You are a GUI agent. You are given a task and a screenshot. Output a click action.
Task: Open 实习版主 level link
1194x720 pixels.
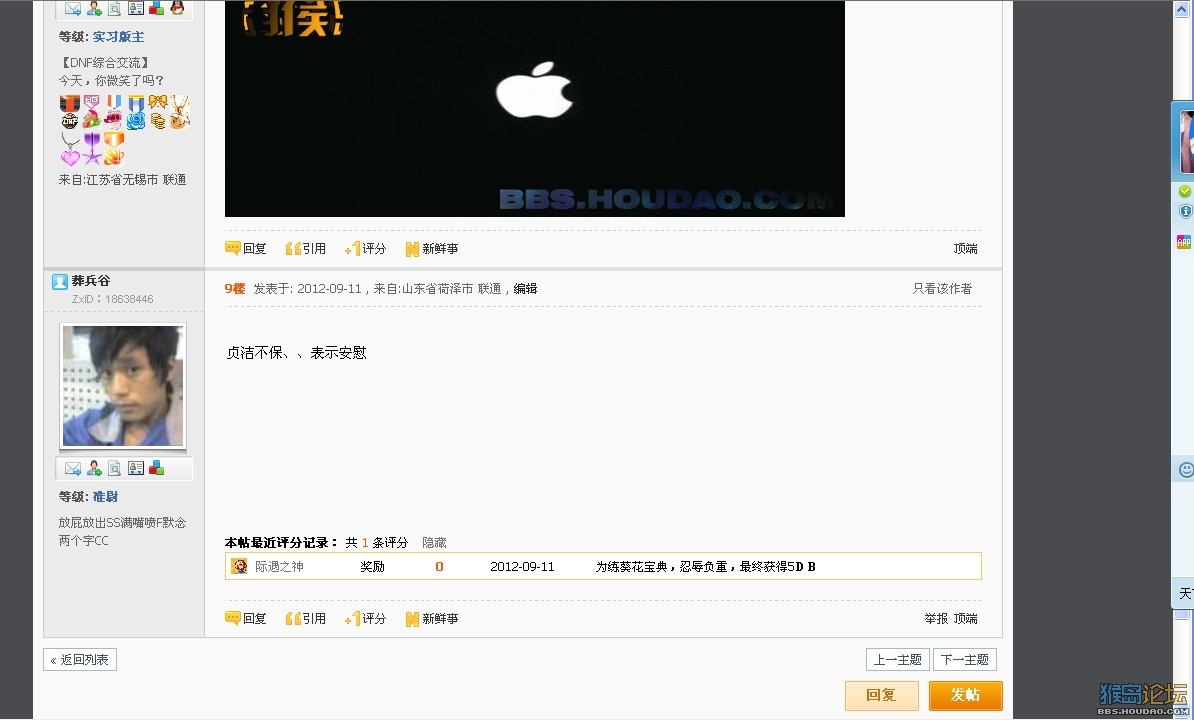click(x=118, y=37)
